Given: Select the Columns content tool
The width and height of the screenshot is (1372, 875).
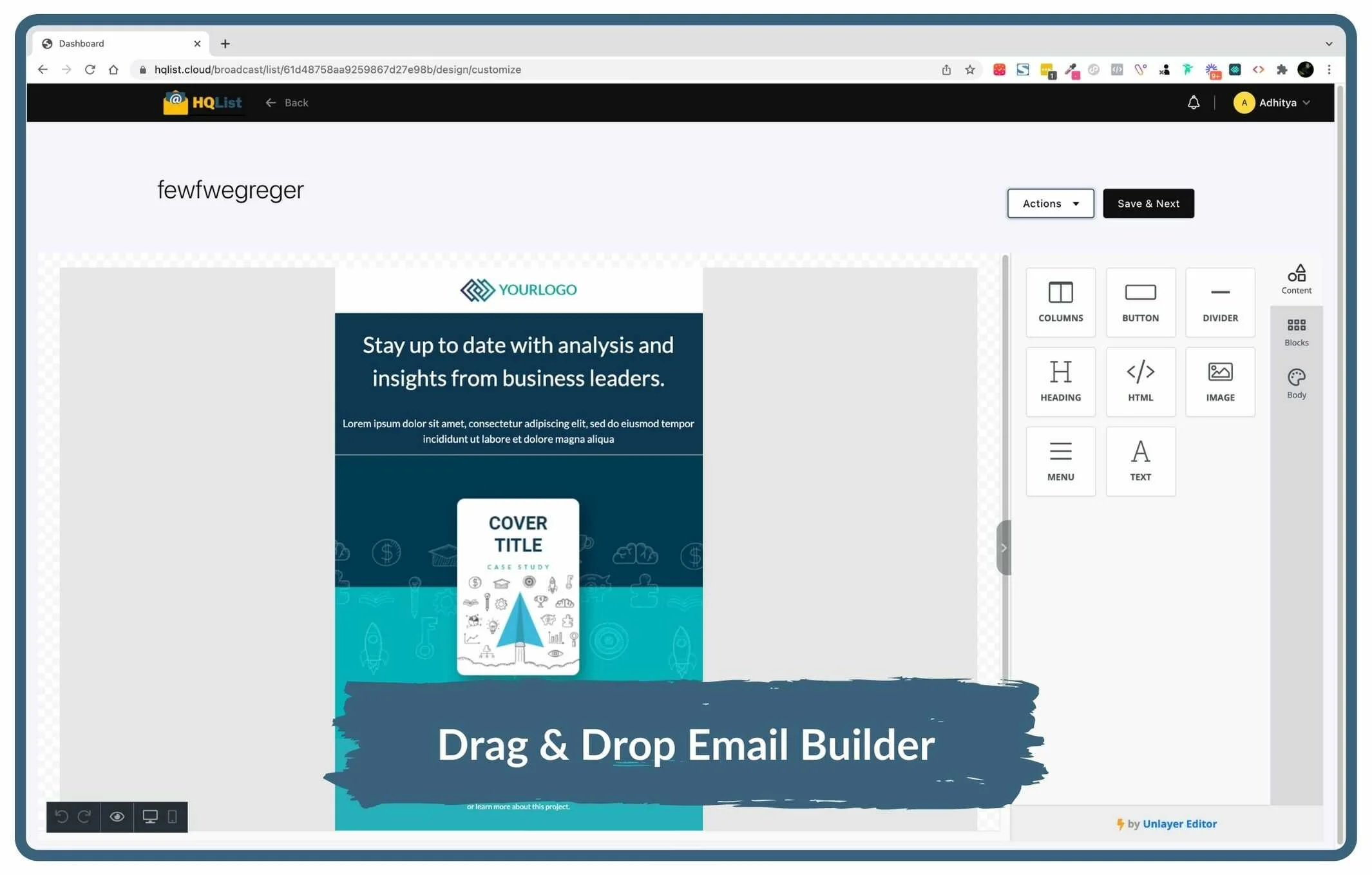Looking at the screenshot, I should click(1060, 302).
